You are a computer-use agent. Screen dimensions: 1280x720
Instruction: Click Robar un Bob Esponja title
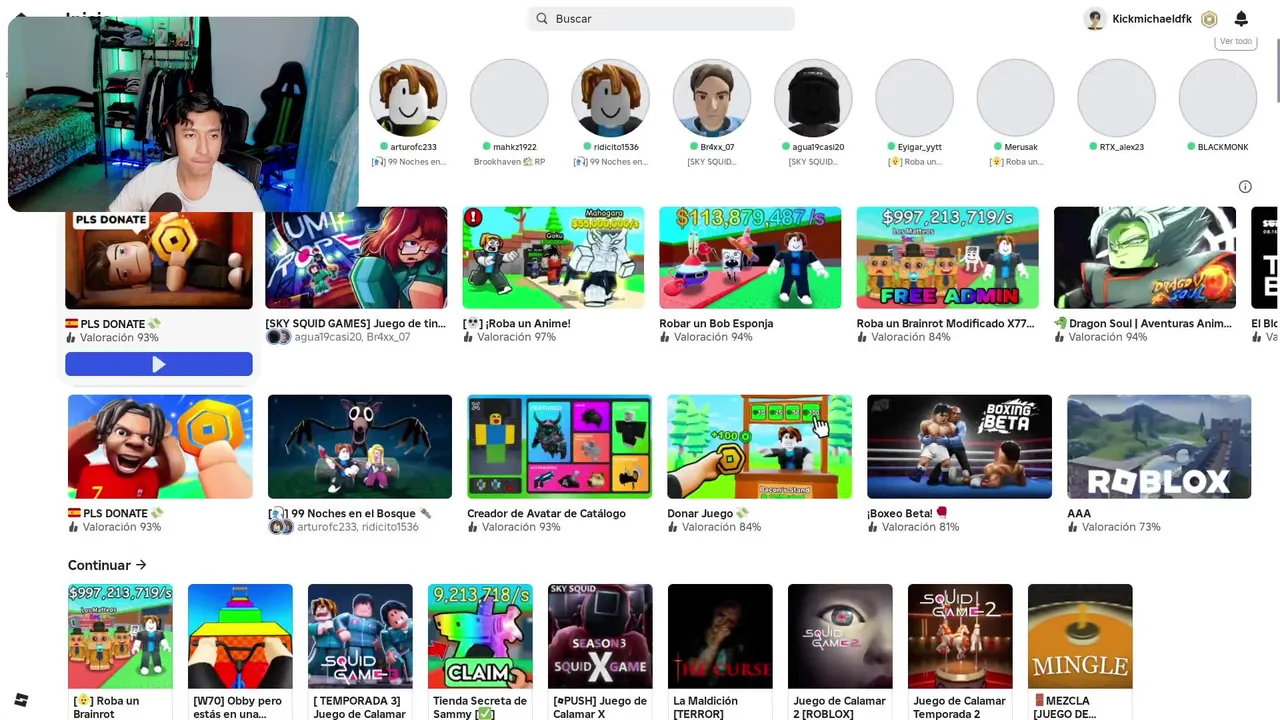pos(716,323)
